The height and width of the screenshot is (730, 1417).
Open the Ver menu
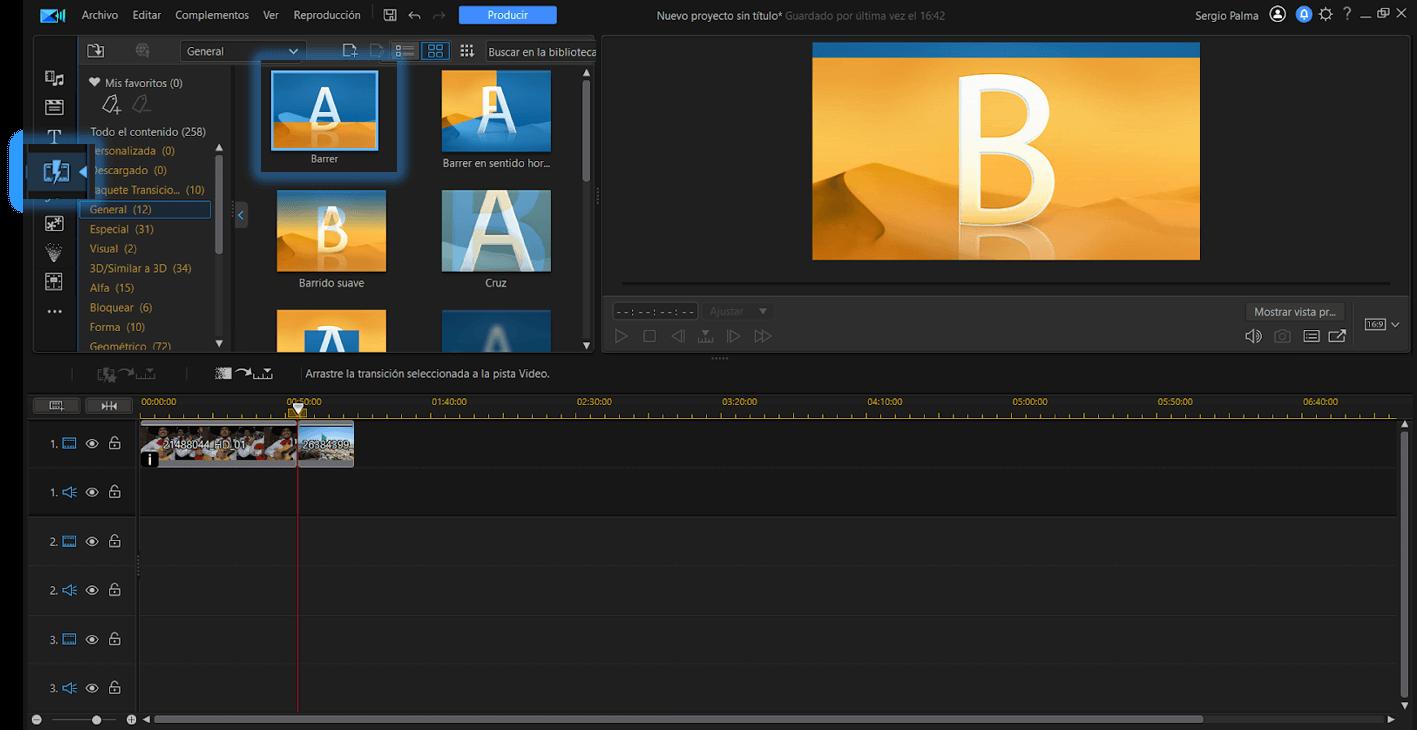click(271, 15)
